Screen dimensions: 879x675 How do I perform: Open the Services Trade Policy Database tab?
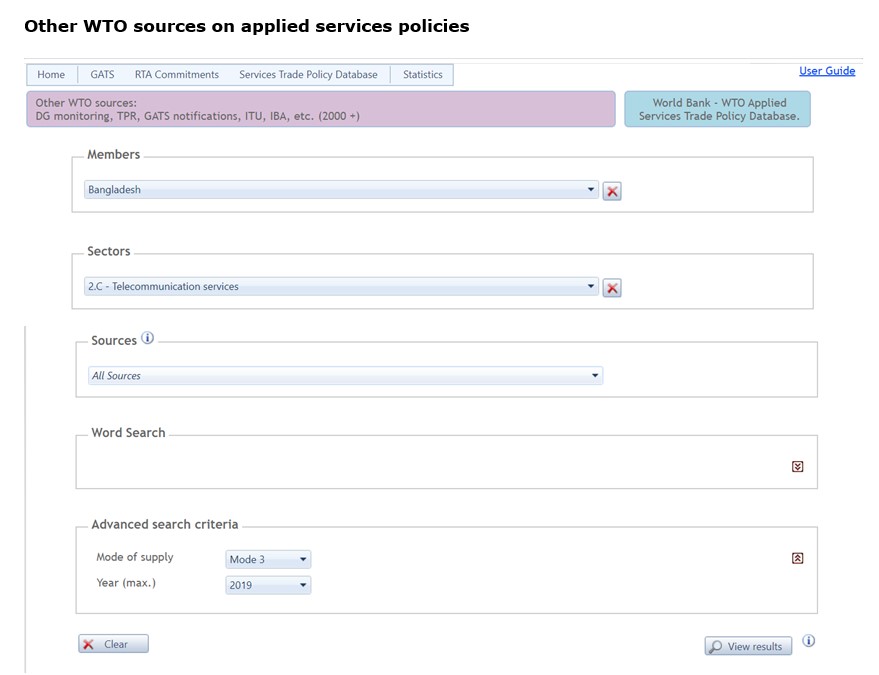[308, 75]
